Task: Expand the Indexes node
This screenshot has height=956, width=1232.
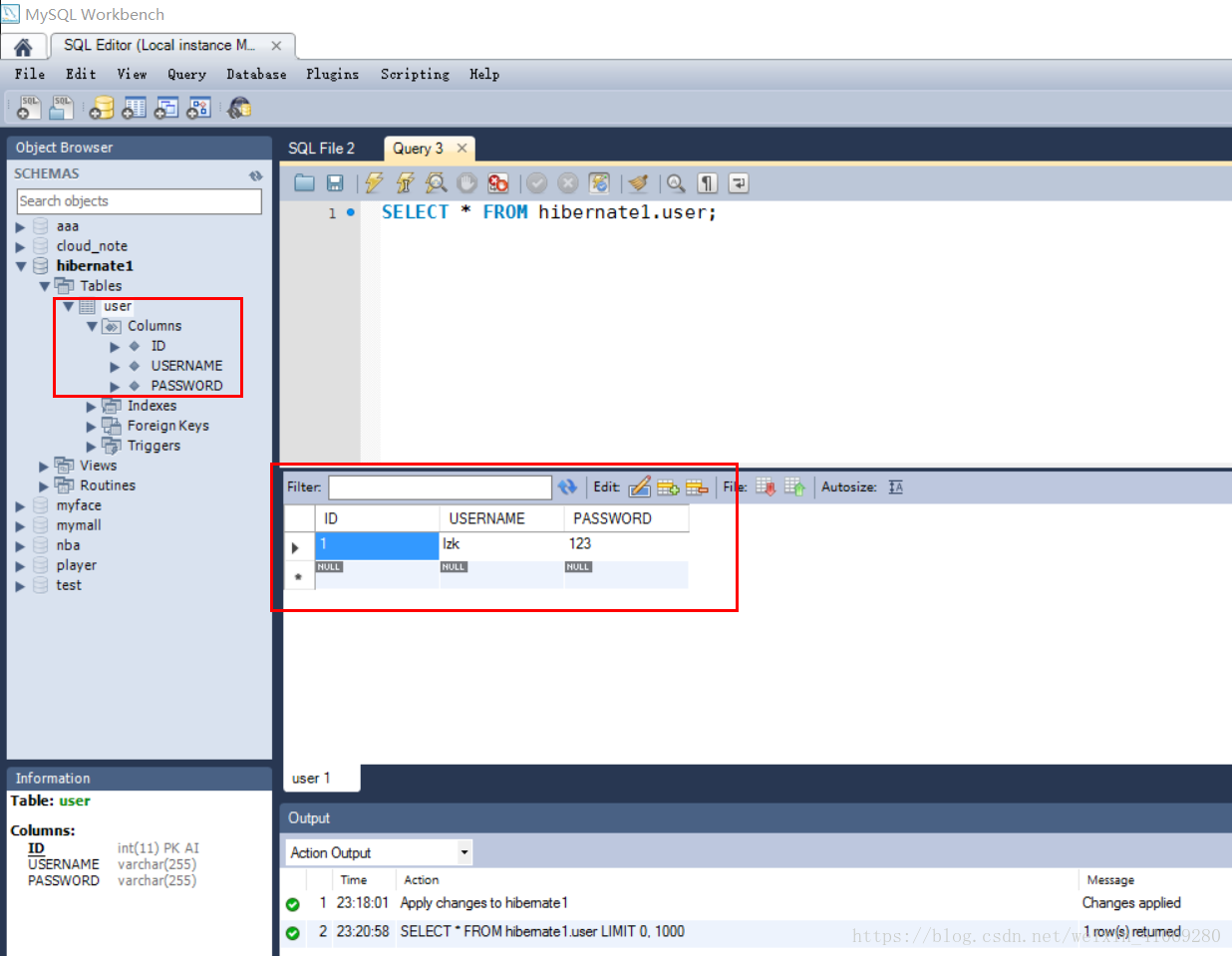Action: tap(91, 407)
